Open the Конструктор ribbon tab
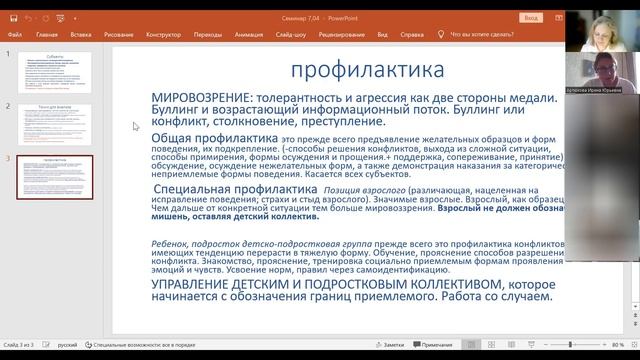 [x=163, y=35]
